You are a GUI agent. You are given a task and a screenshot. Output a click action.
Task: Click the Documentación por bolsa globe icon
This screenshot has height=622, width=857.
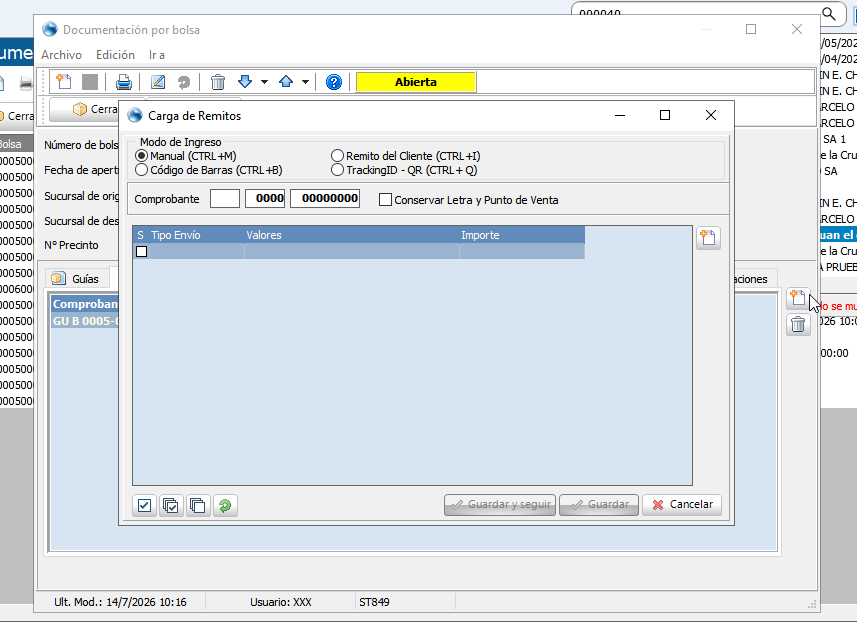50,29
